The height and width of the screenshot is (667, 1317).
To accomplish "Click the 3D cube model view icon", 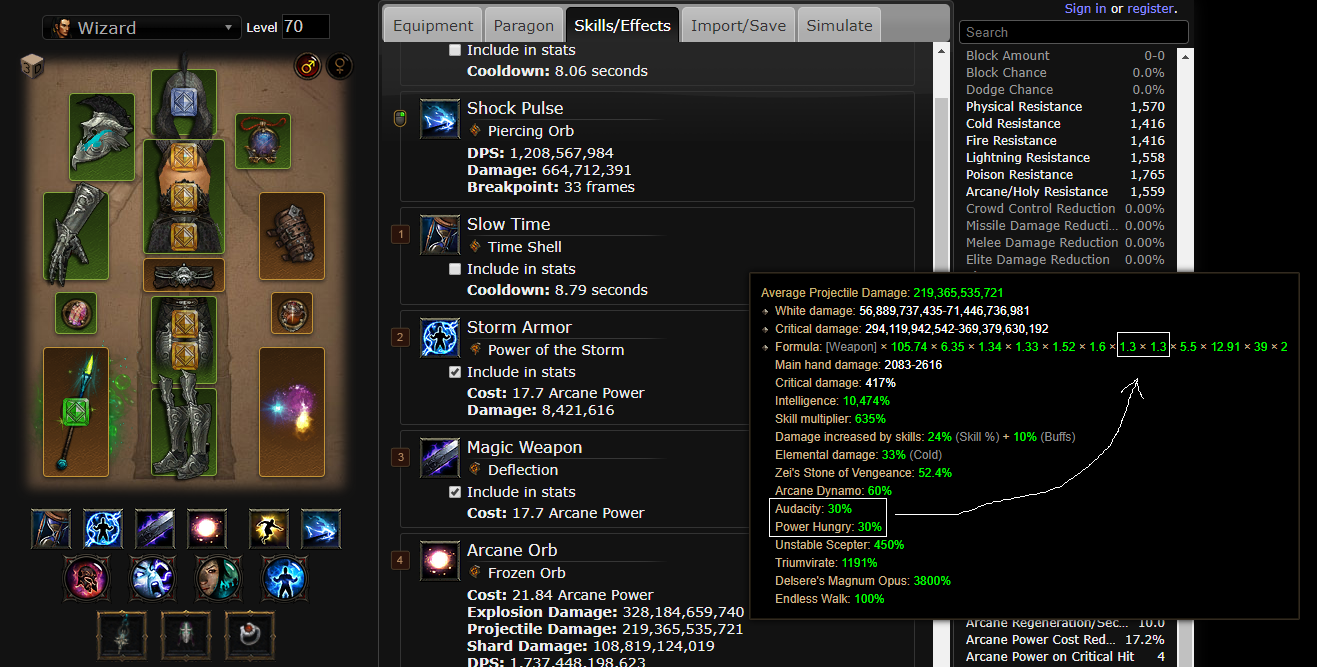I will pos(30,67).
